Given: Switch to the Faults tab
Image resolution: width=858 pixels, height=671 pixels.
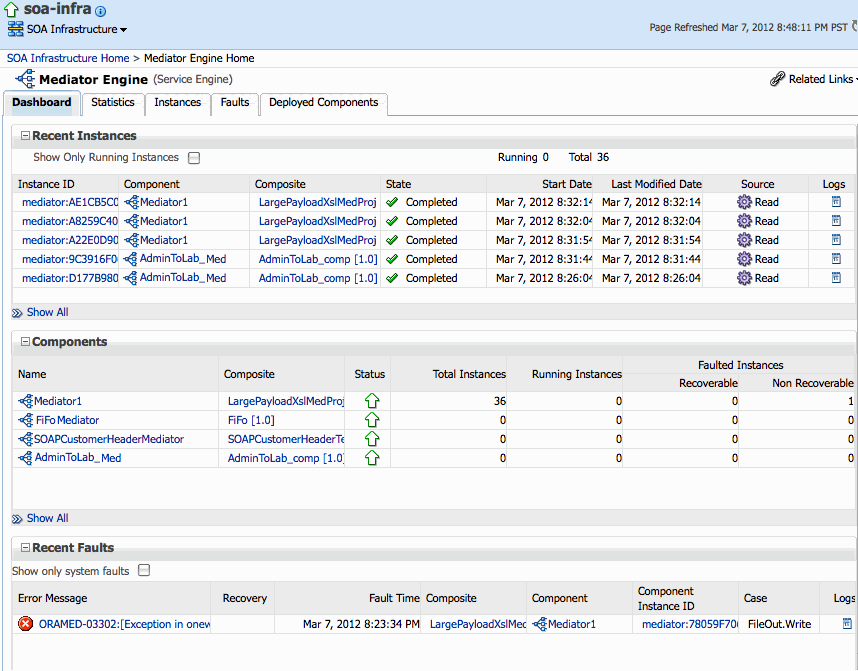Looking at the screenshot, I should point(234,102).
